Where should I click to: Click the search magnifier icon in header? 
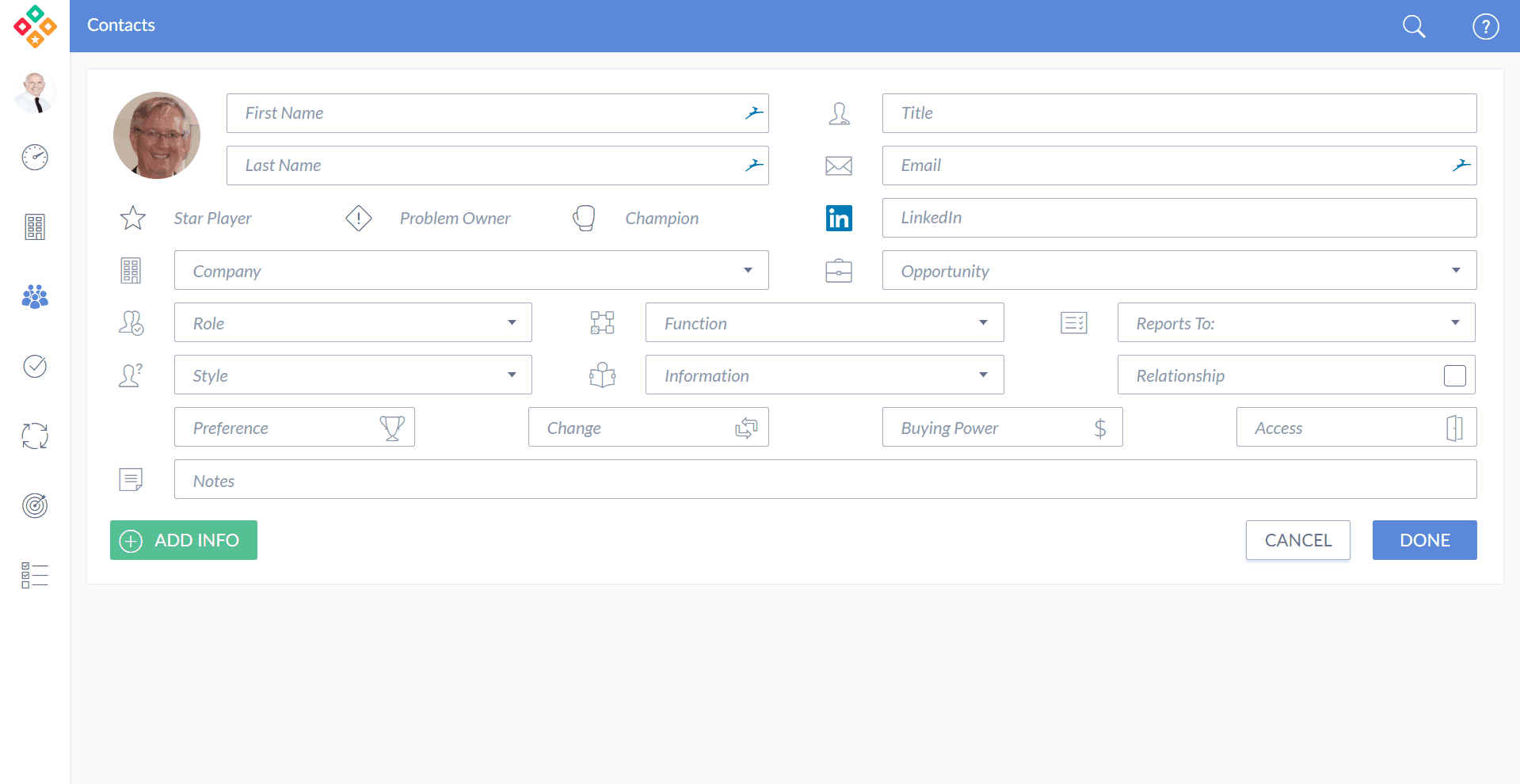pyautogui.click(x=1413, y=26)
